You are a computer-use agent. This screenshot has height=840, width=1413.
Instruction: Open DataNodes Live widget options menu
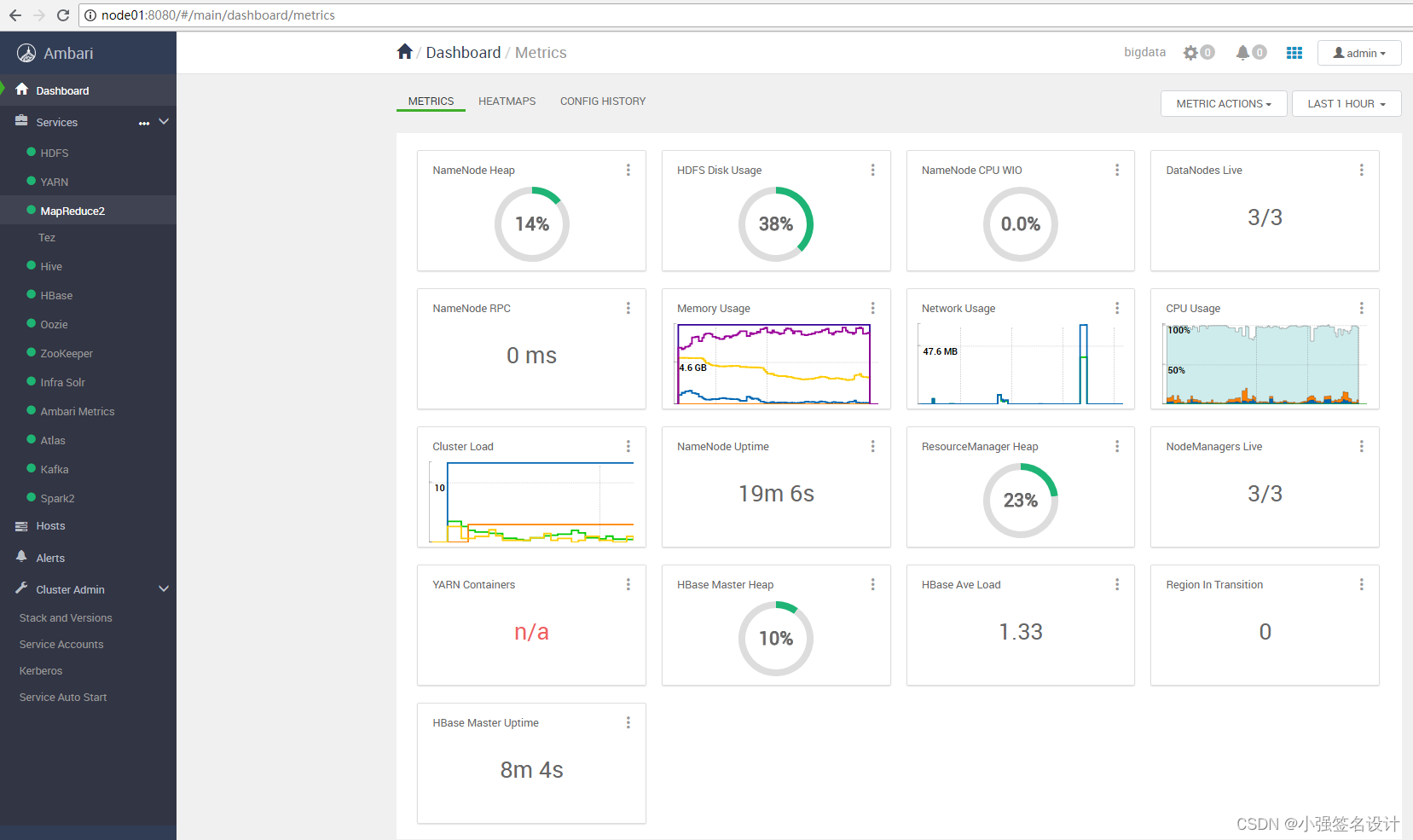click(1362, 170)
